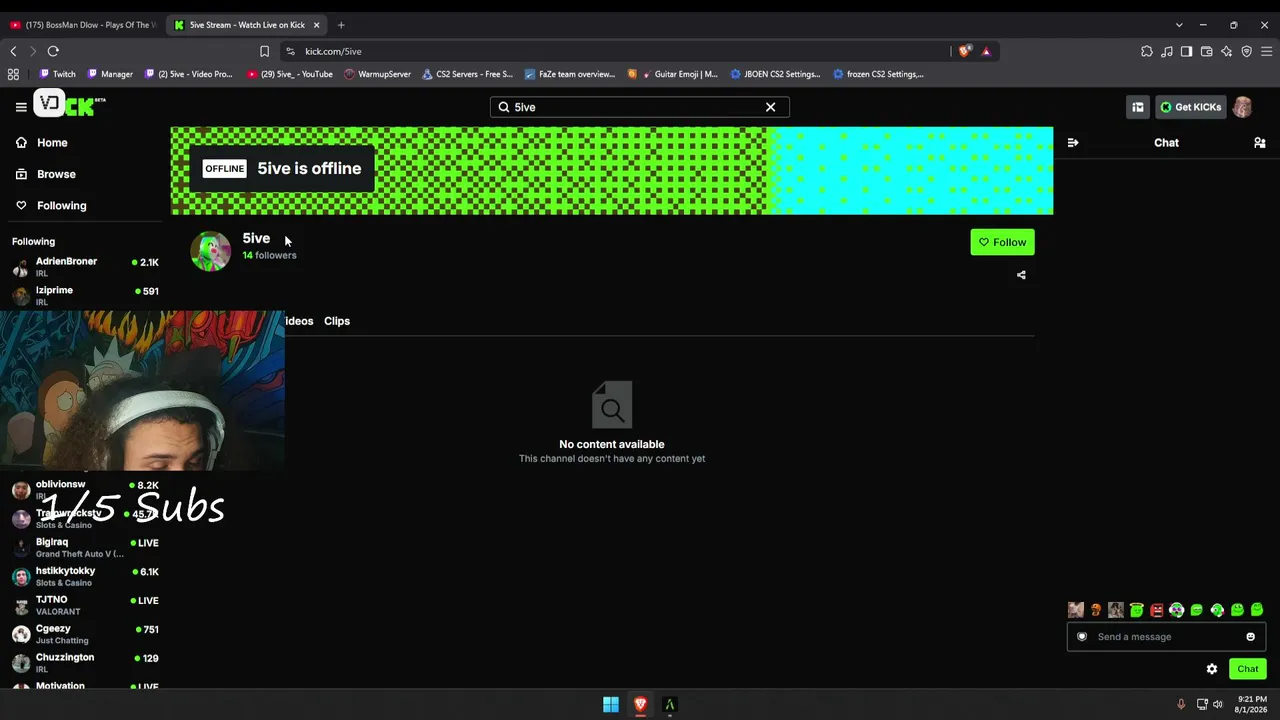This screenshot has width=1280, height=720.
Task: Open volume control in system tray
Action: pyautogui.click(x=1218, y=704)
